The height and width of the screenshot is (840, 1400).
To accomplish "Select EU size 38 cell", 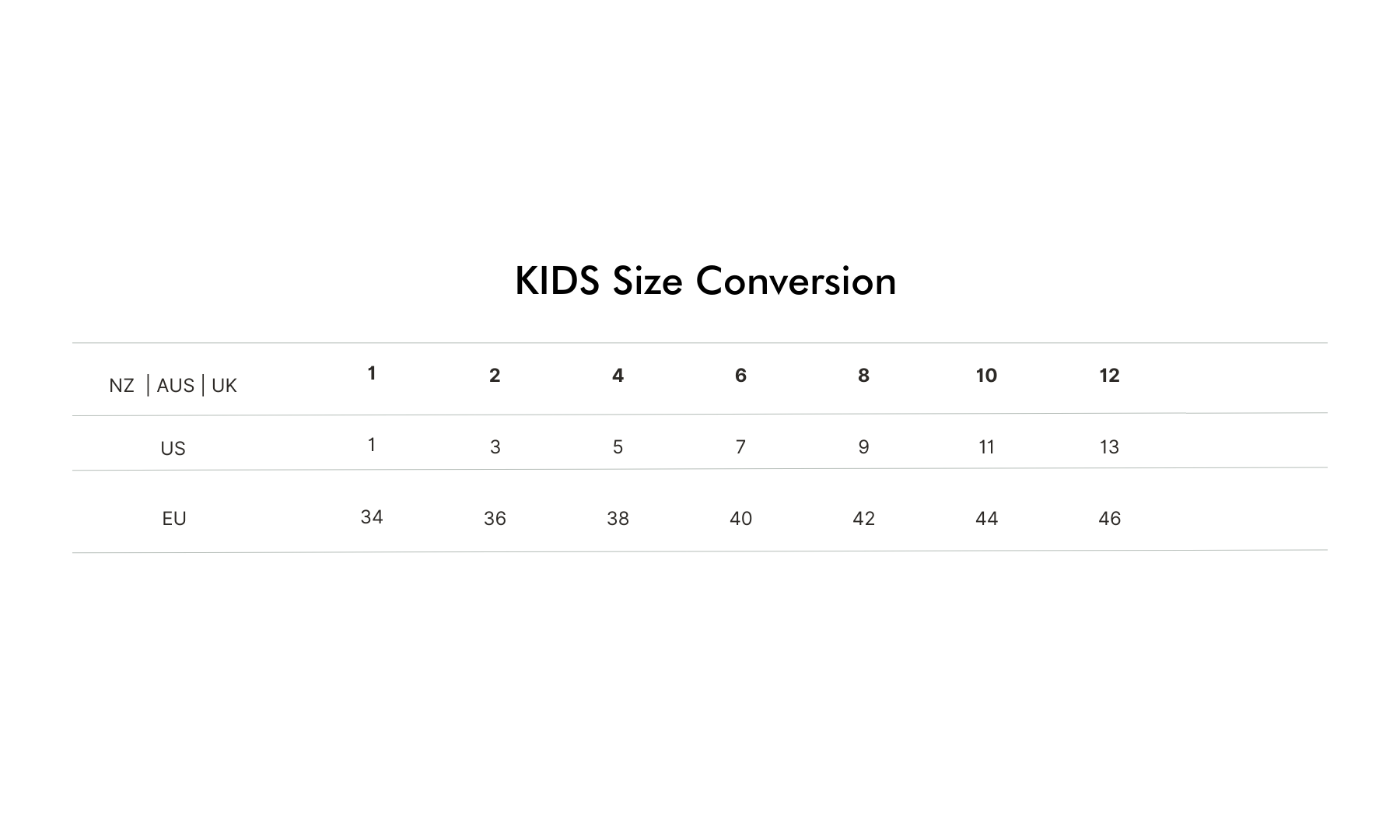I will coord(618,519).
